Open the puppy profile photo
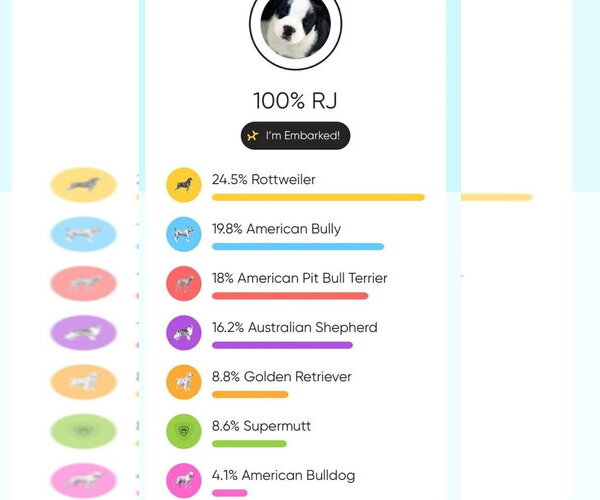Viewport: 600px width, 500px height. 295,25
